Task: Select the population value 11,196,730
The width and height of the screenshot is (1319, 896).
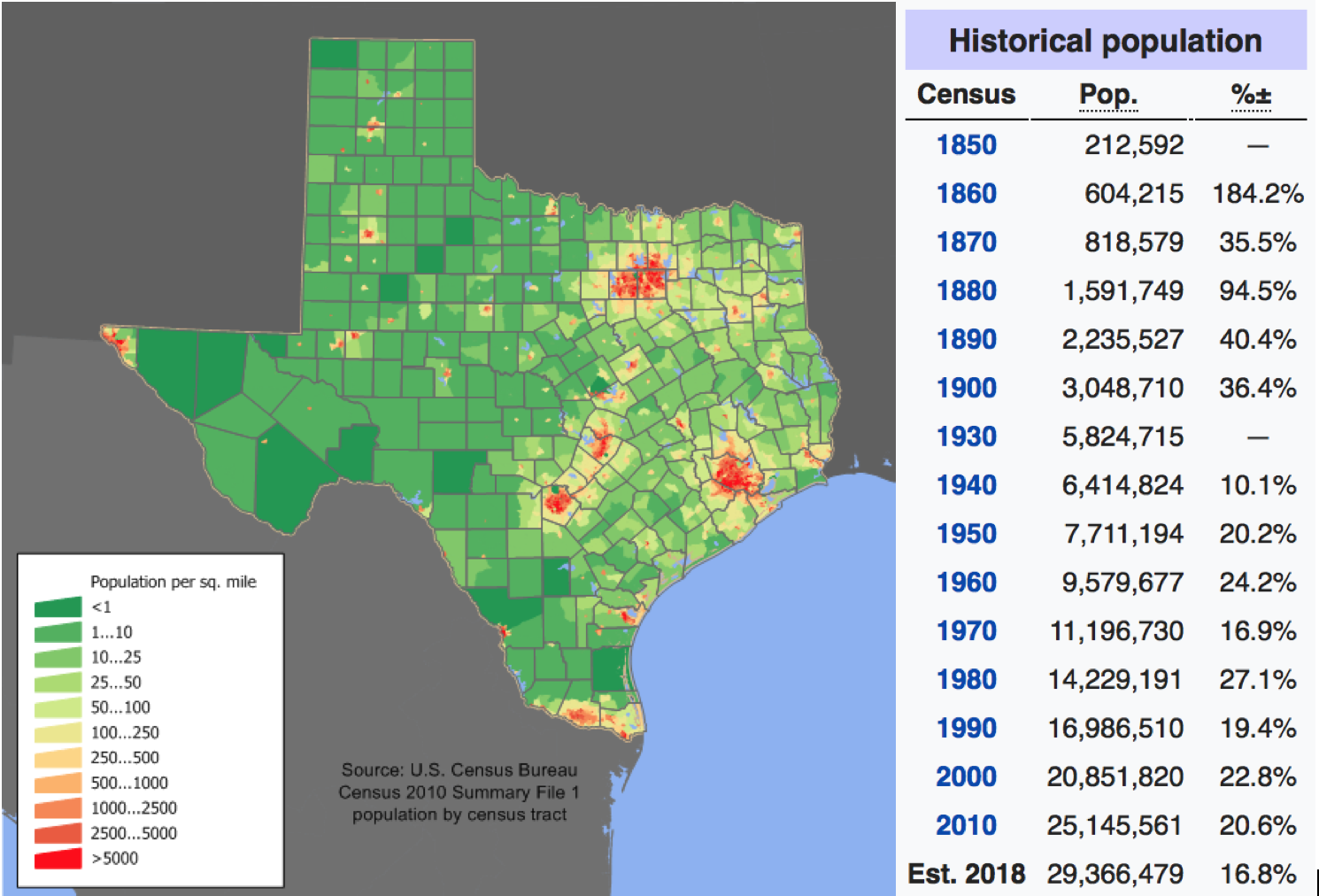Action: pos(1116,632)
